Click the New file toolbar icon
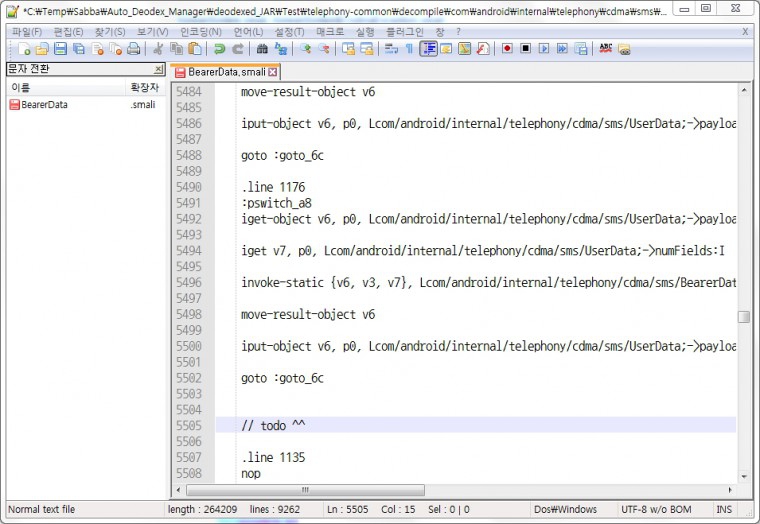 [24, 48]
